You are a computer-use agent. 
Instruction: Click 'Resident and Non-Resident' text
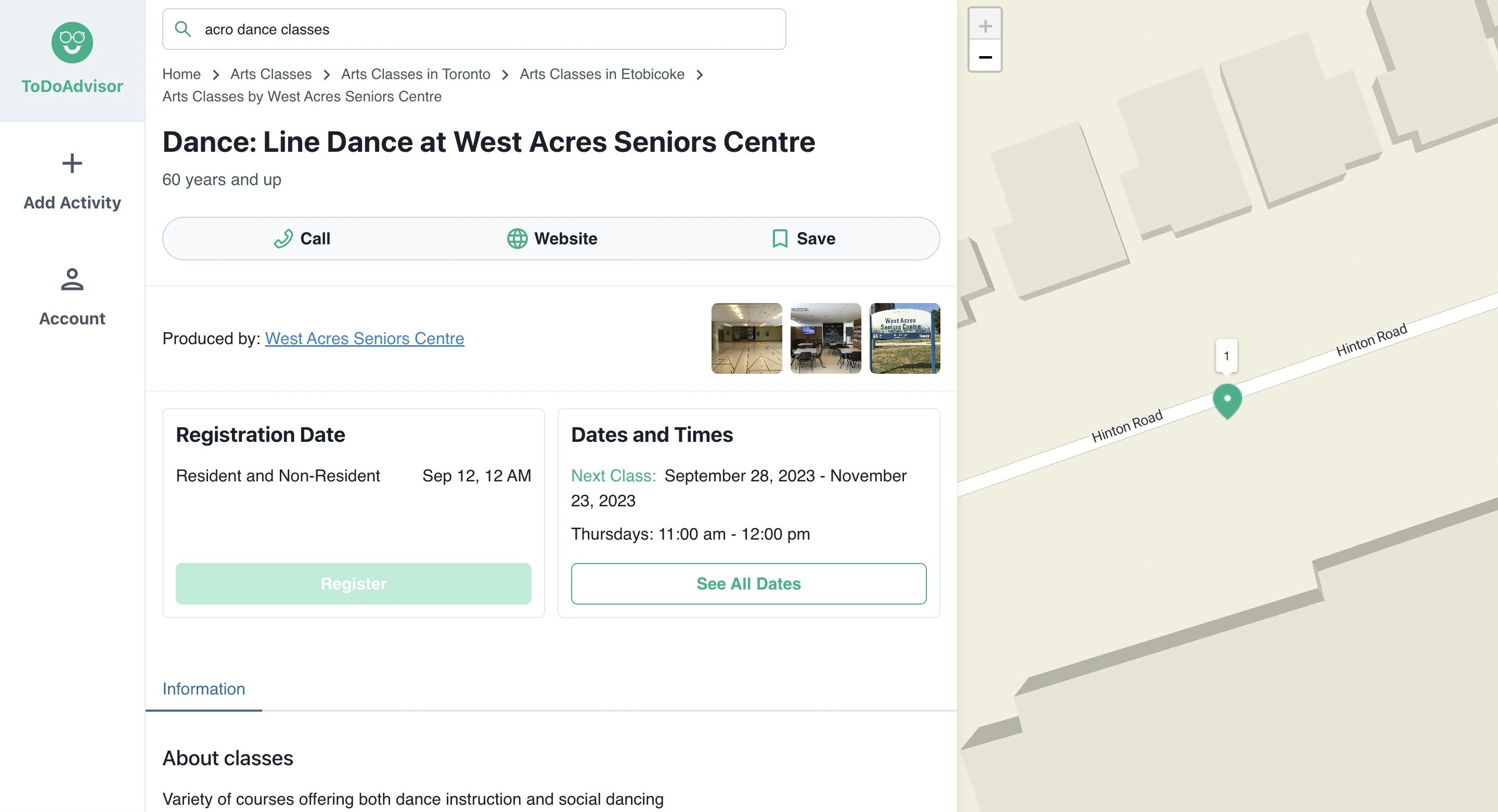278,476
